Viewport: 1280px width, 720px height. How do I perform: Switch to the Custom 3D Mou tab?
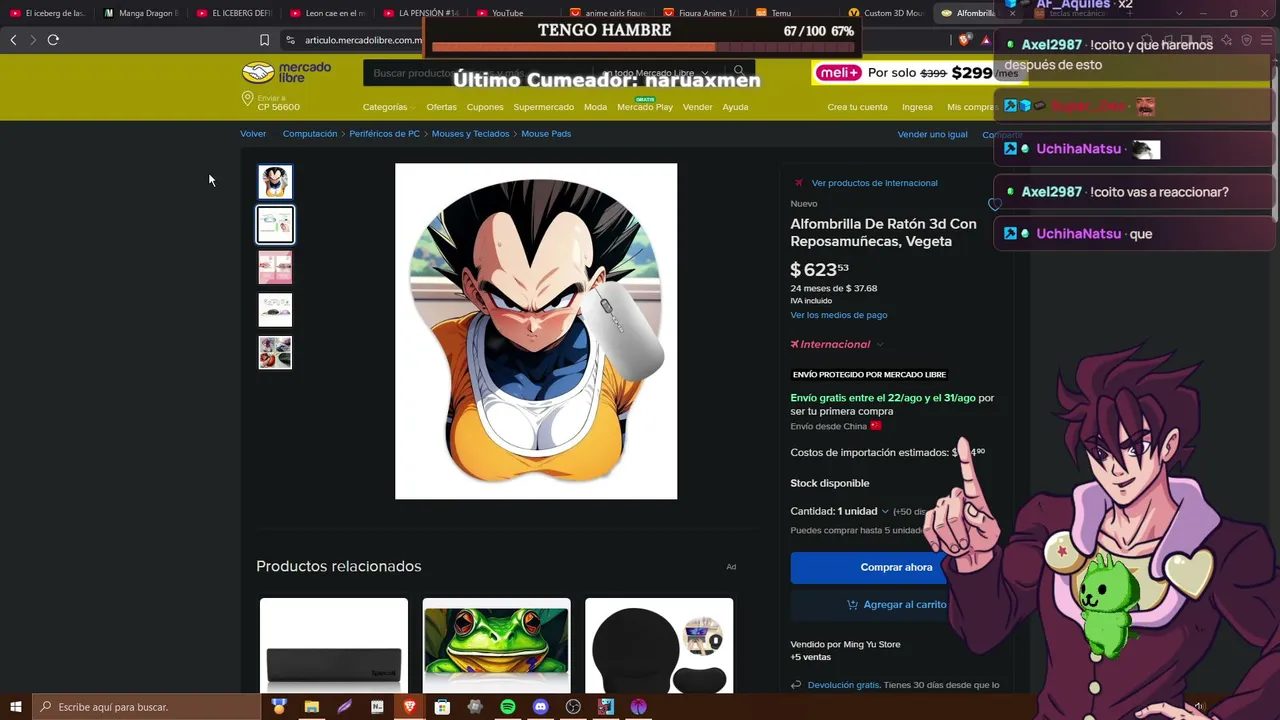(885, 13)
